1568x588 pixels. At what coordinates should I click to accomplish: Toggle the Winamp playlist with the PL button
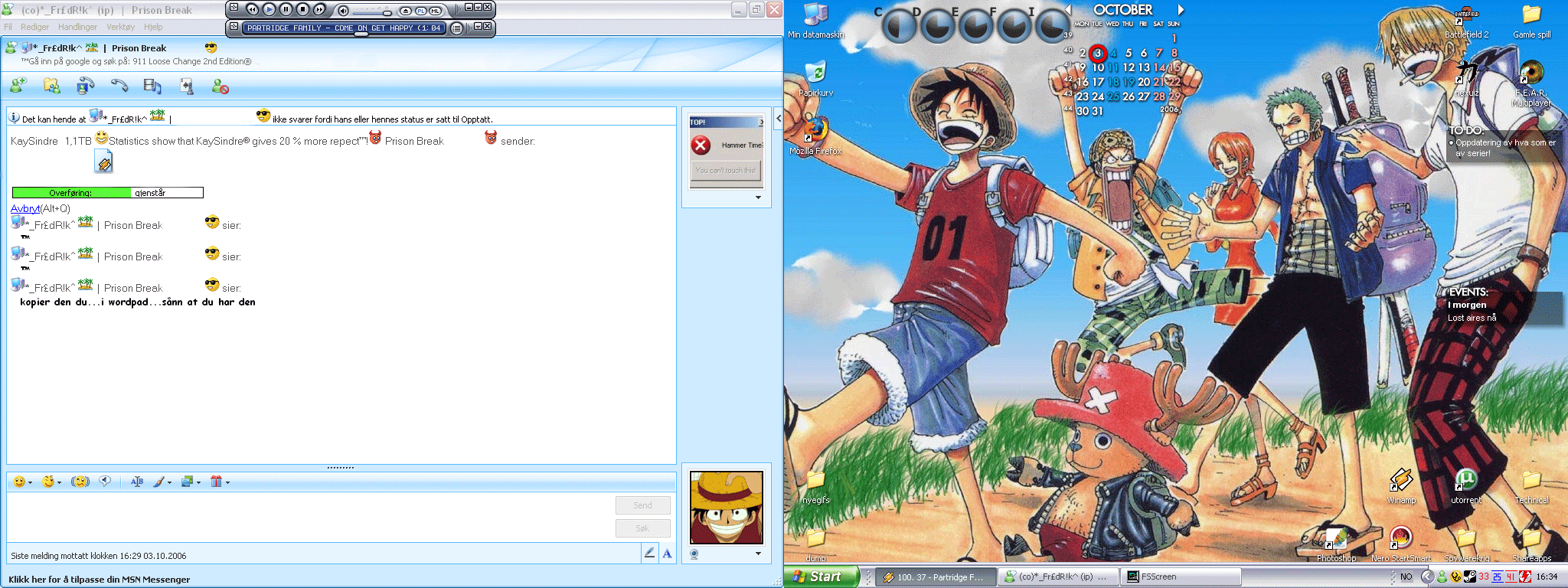coord(421,11)
